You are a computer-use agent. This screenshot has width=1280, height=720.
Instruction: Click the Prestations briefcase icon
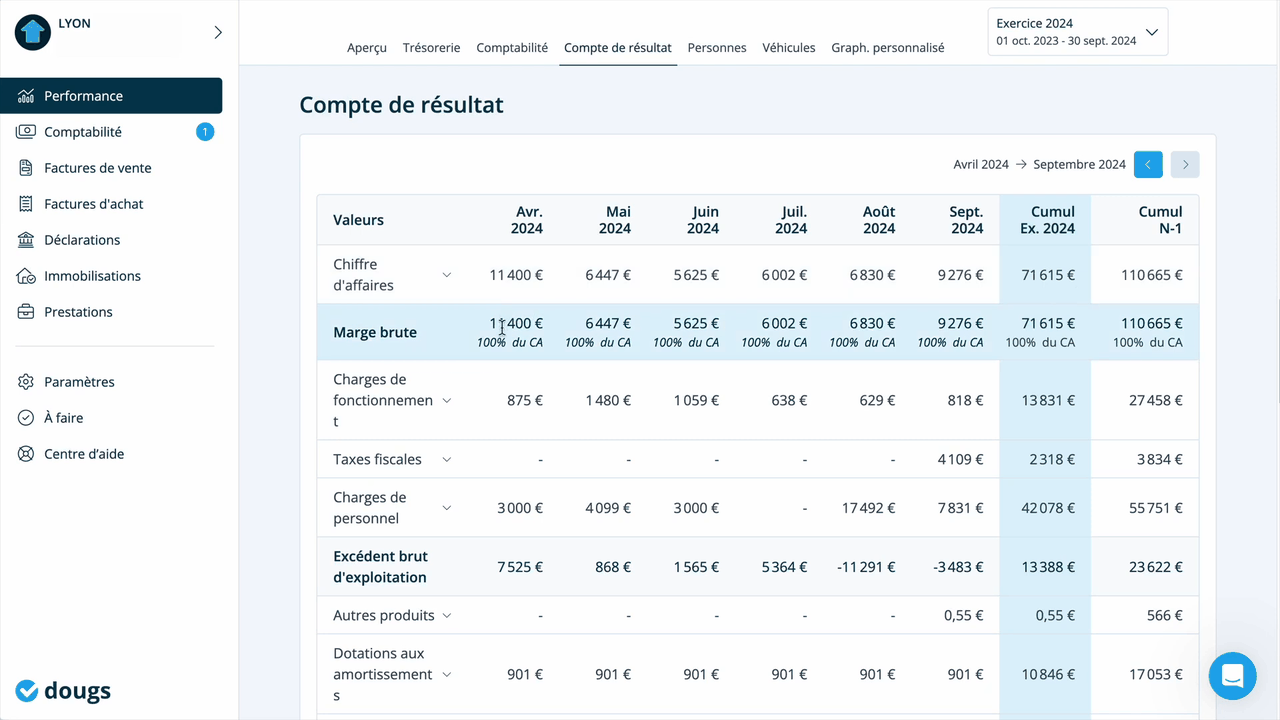point(26,312)
